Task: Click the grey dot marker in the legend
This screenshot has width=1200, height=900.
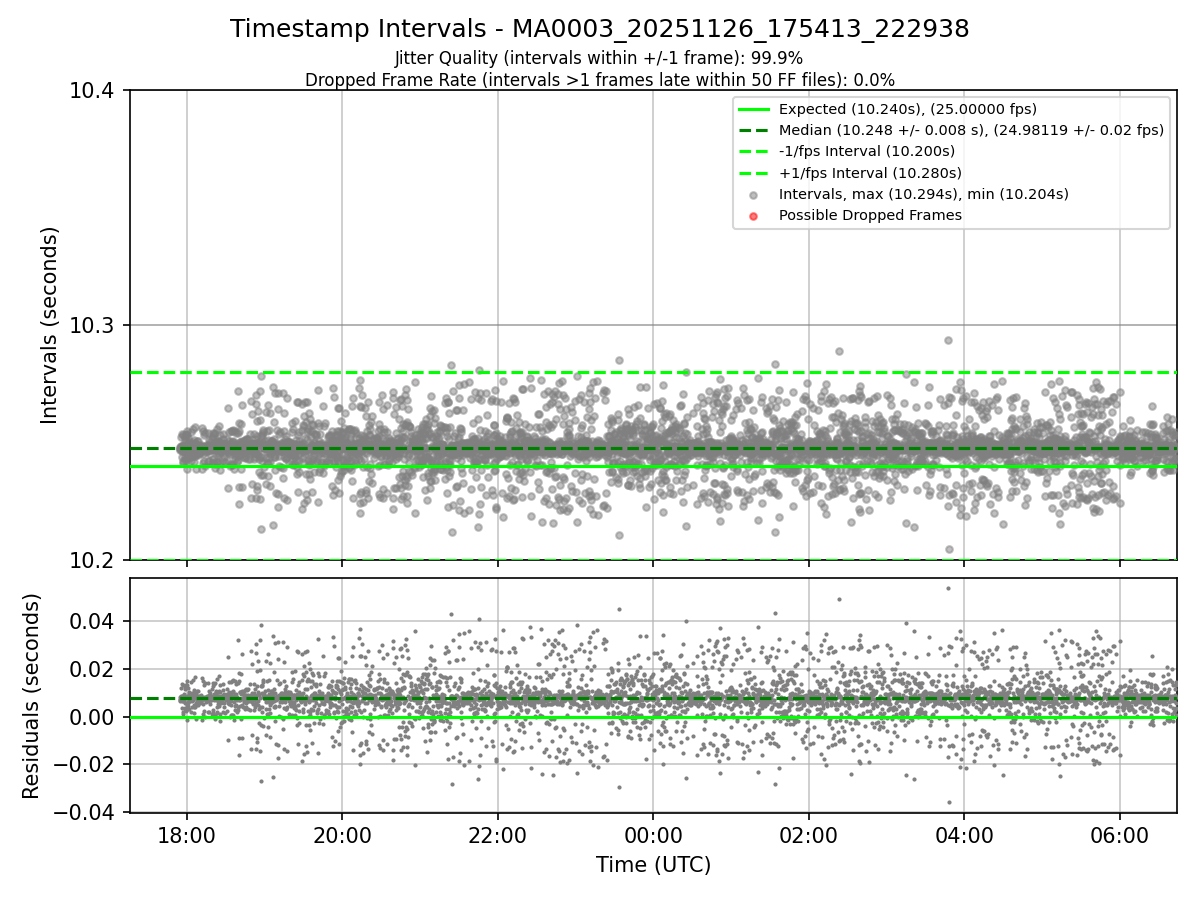Action: [754, 195]
